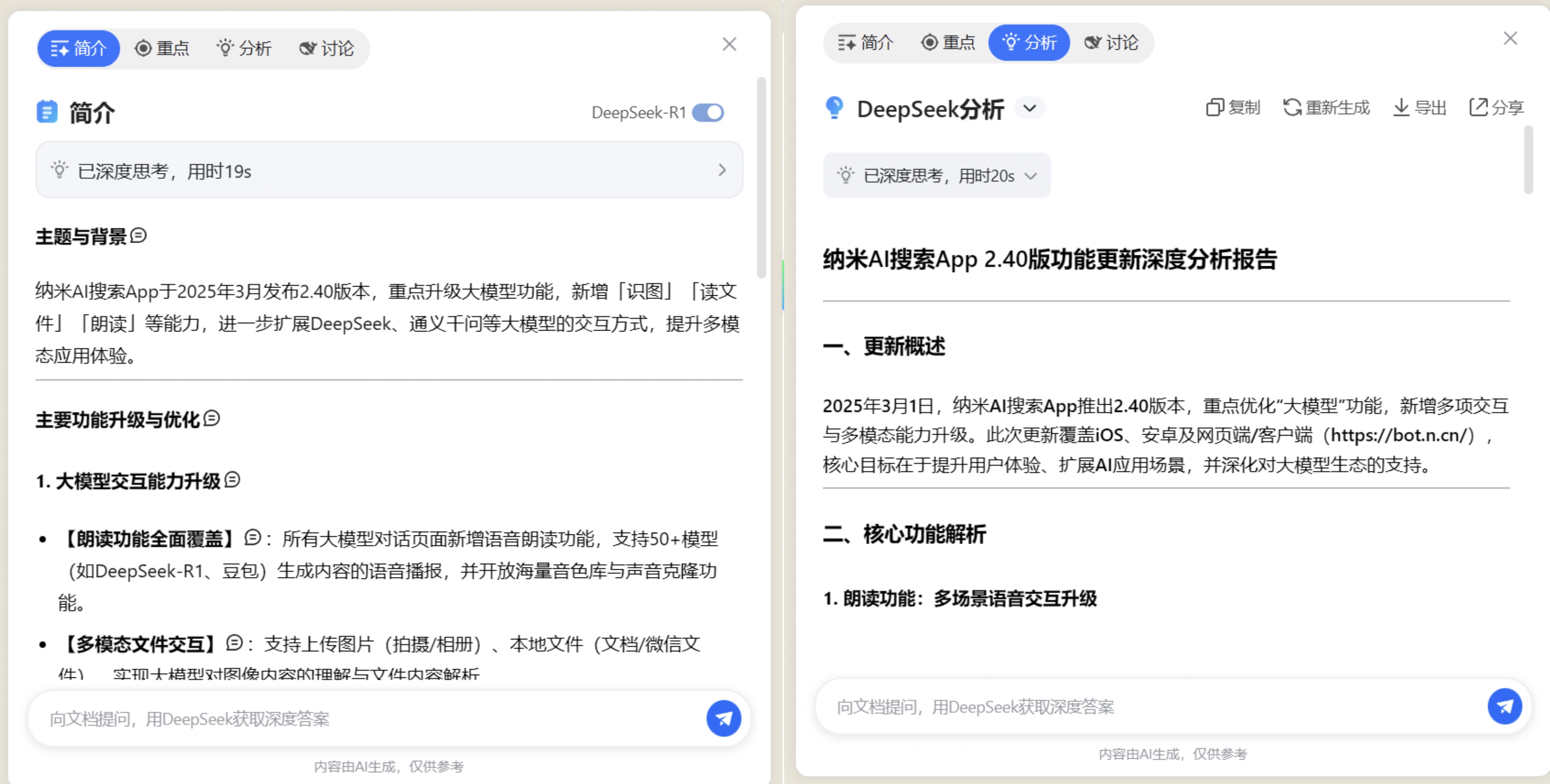The height and width of the screenshot is (784, 1550).
Task: Expand 已深度思考 用时20s thinking dropdown
Action: click(x=936, y=175)
